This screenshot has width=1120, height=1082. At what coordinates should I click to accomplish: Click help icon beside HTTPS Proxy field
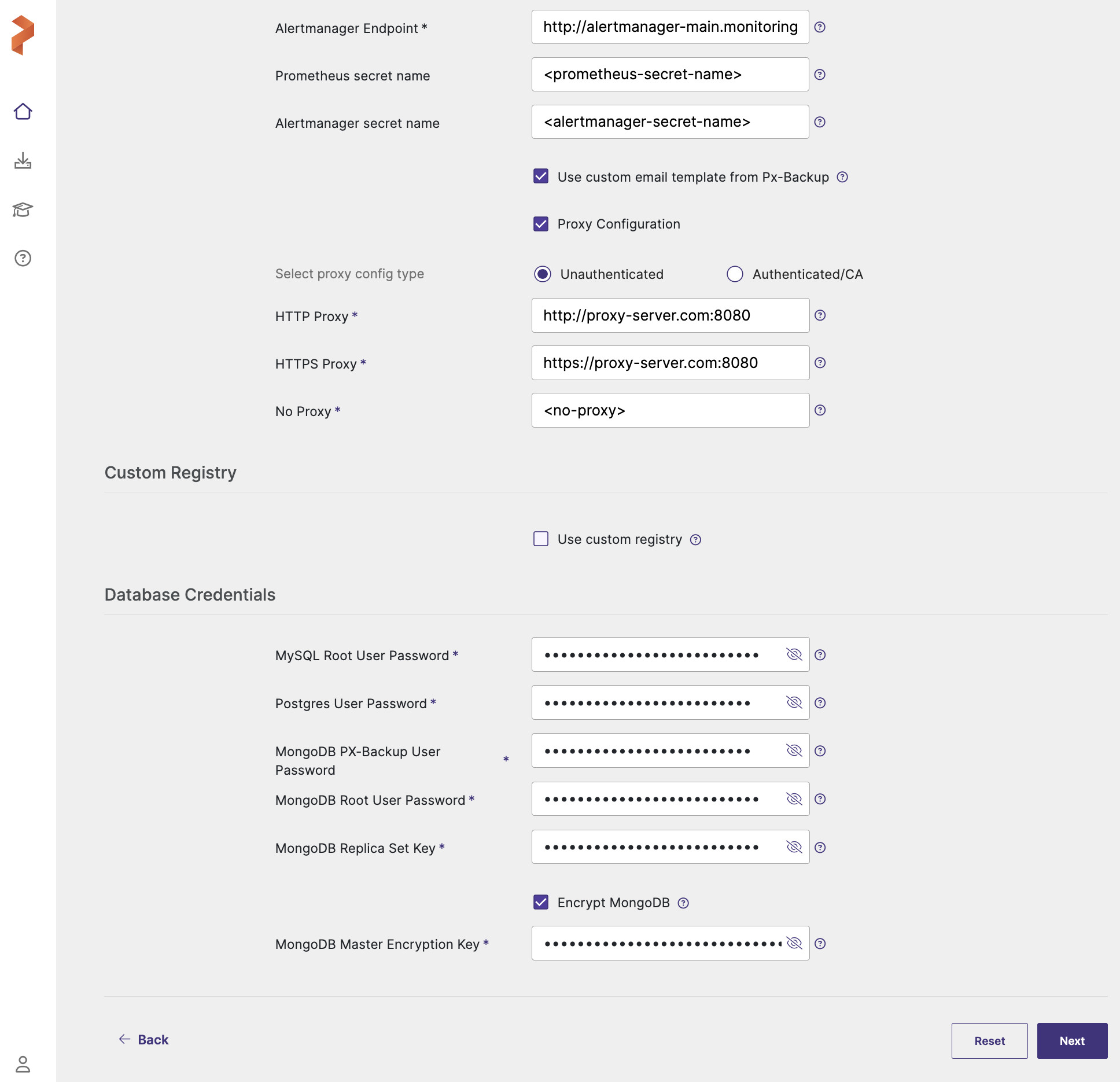tap(820, 363)
